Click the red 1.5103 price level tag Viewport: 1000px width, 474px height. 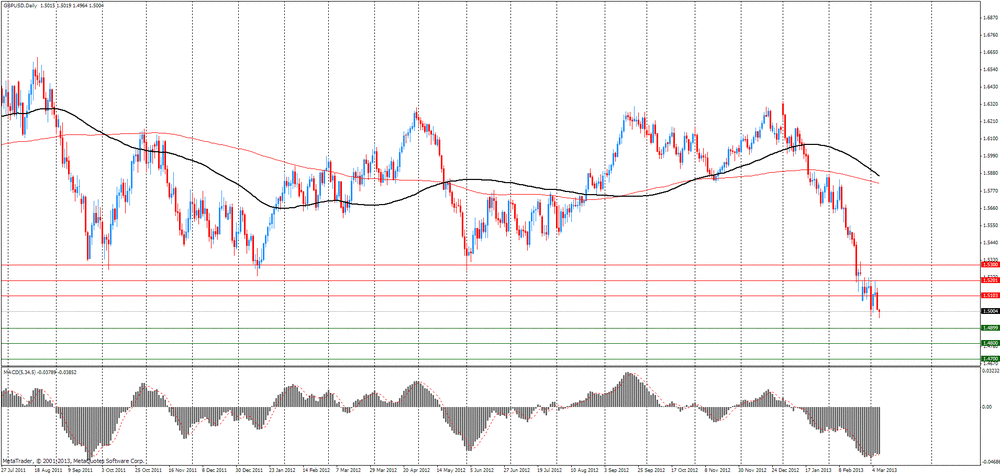pyautogui.click(x=987, y=296)
